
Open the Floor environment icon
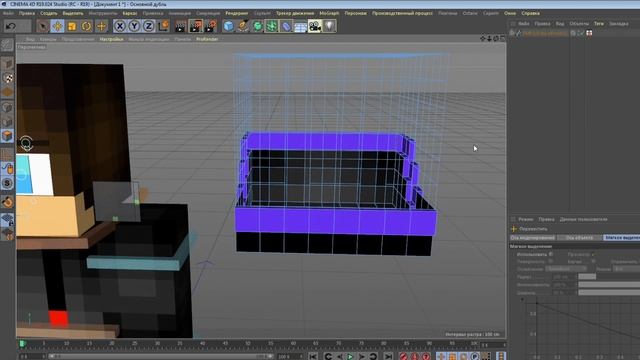coord(300,26)
